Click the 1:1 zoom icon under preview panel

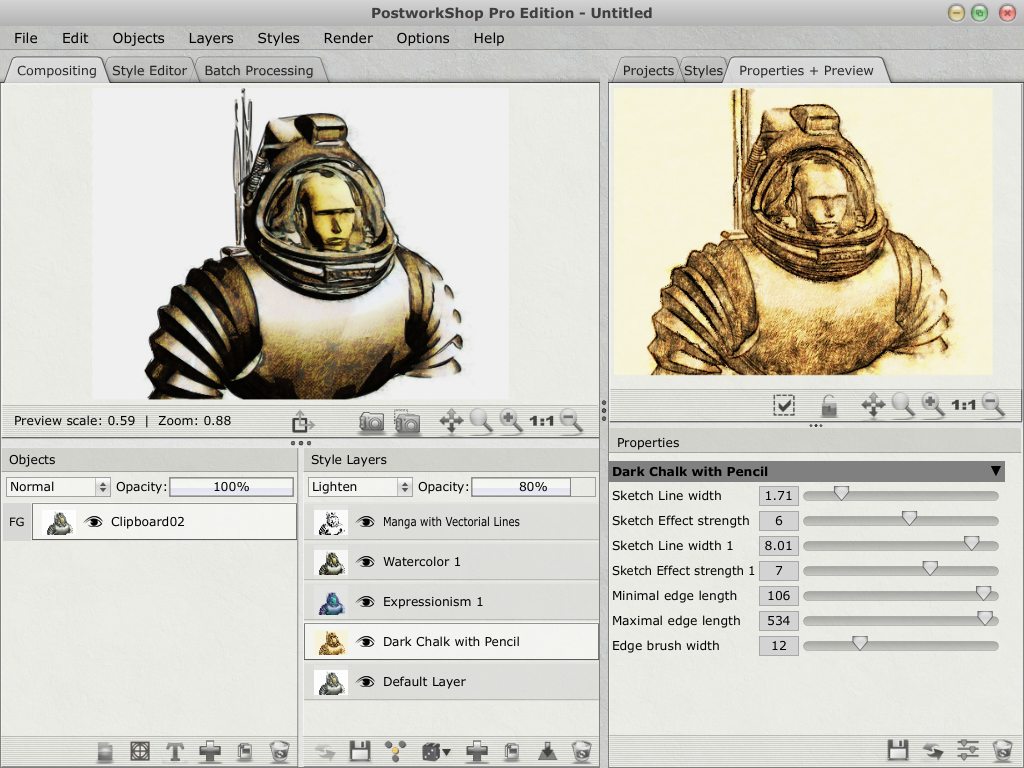pos(963,405)
